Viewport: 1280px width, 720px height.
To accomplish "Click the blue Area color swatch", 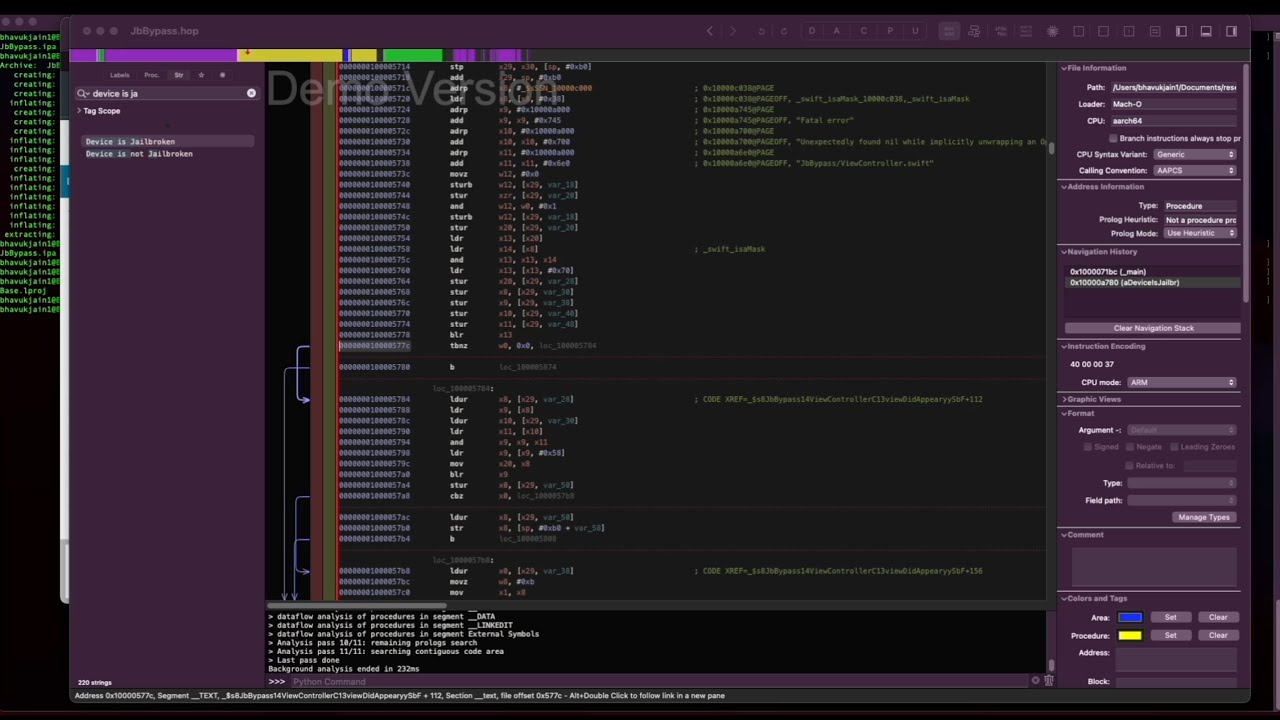I will (1130, 617).
